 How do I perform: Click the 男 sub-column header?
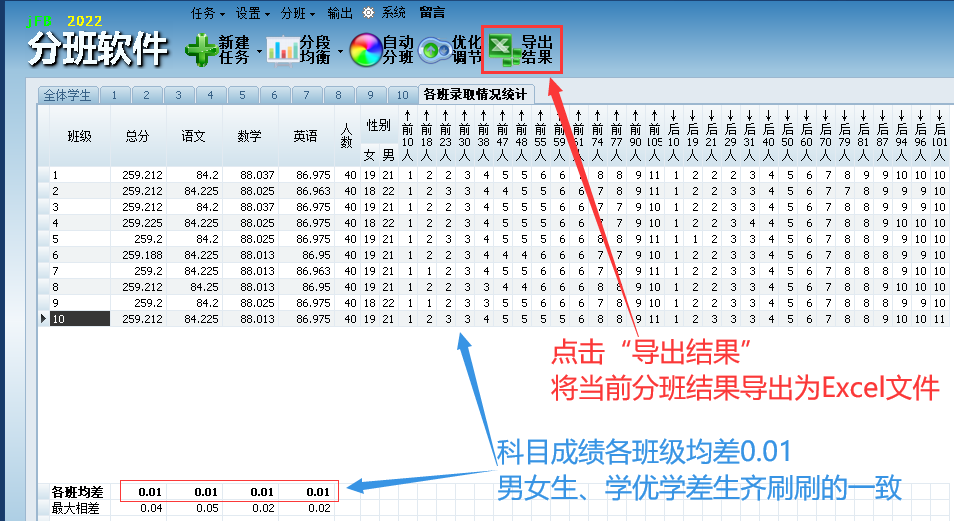(x=388, y=155)
